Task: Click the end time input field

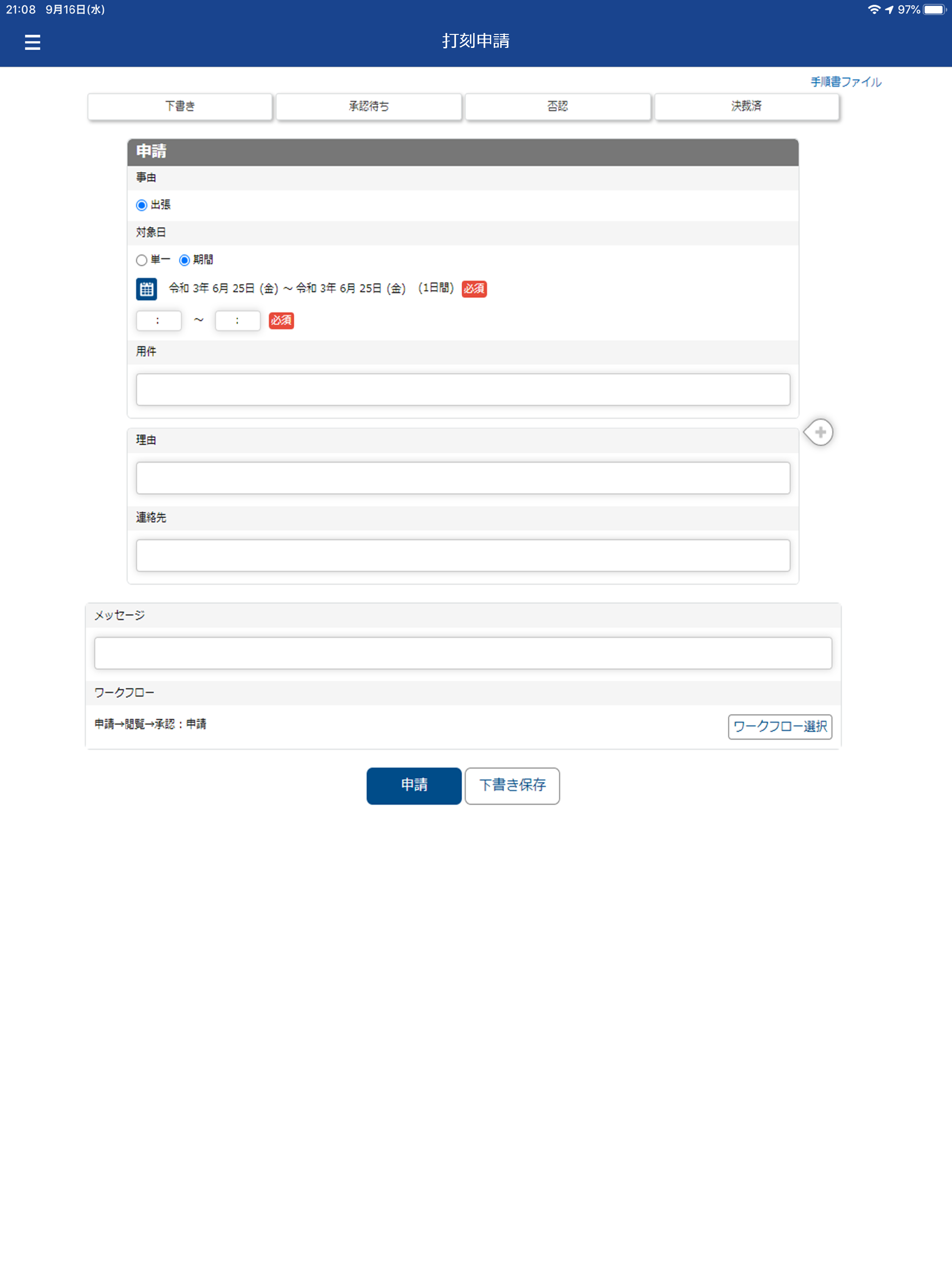Action: tap(237, 320)
